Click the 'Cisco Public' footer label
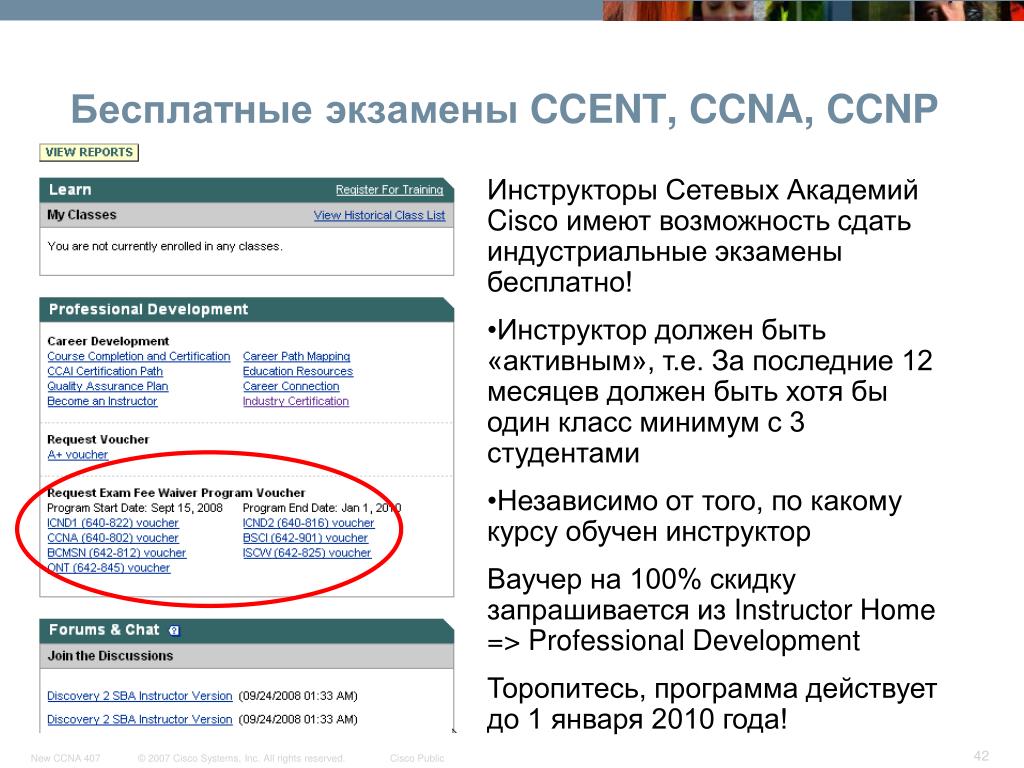Viewport: 1024px width, 768px height. [x=417, y=758]
